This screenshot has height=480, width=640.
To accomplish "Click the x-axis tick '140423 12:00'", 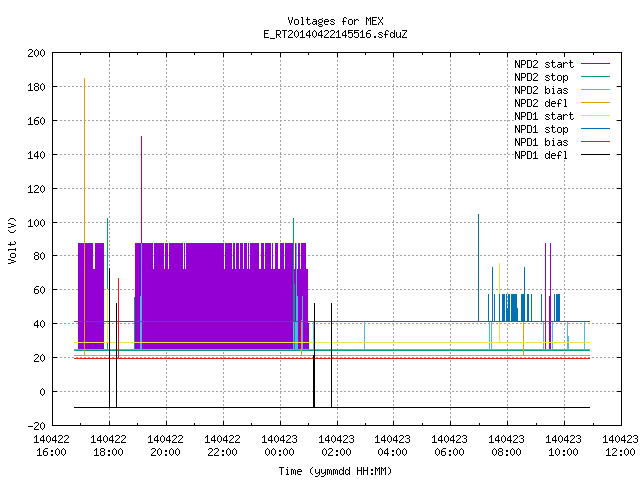I will click(620, 446).
